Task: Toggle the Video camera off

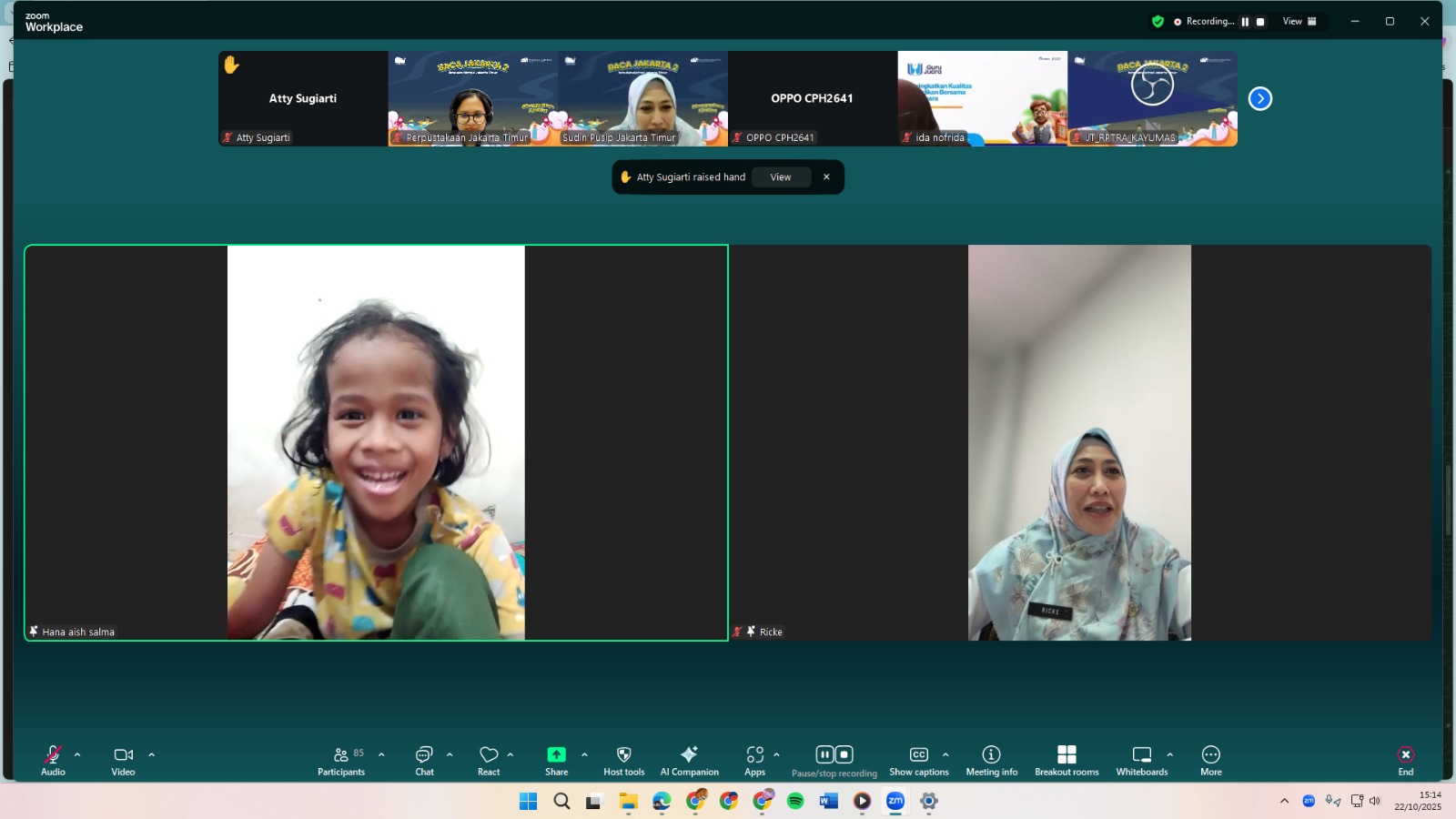Action: click(123, 760)
